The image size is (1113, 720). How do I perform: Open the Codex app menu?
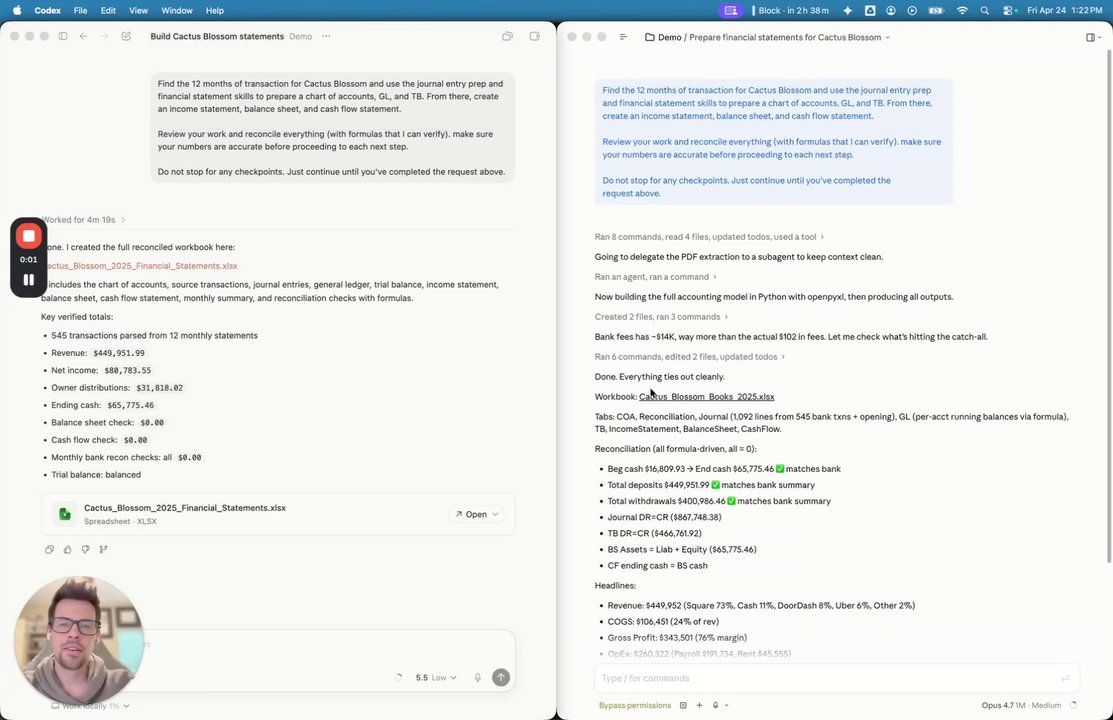[x=48, y=11]
